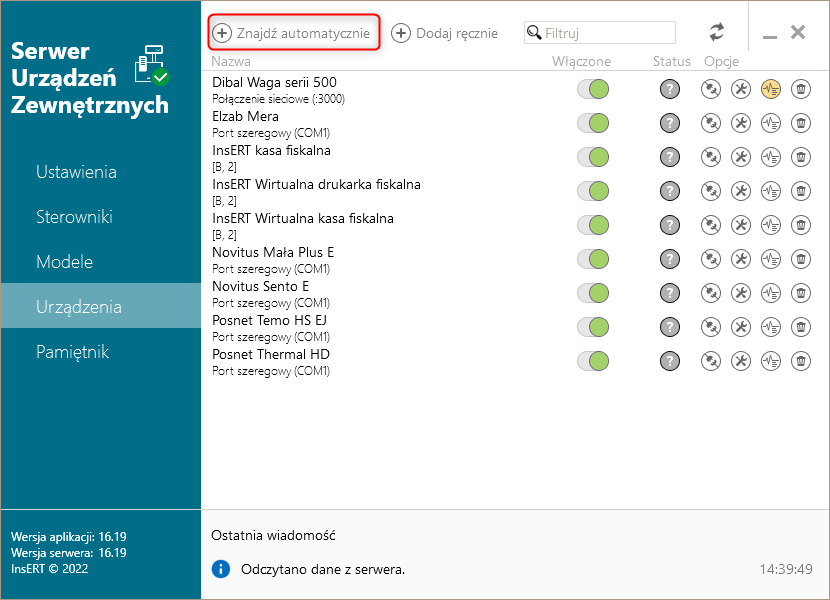Refresh the device list
830x600 pixels.
[x=717, y=32]
